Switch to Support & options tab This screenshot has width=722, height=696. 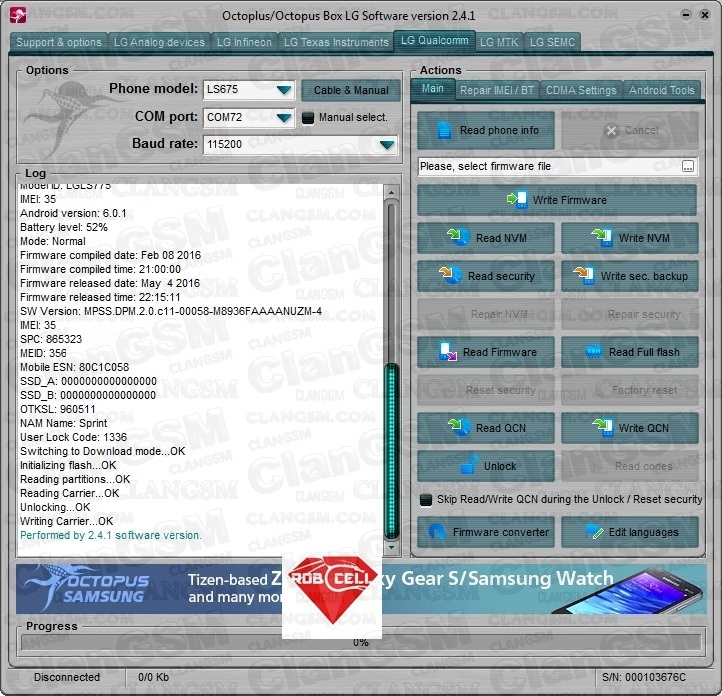click(x=58, y=42)
